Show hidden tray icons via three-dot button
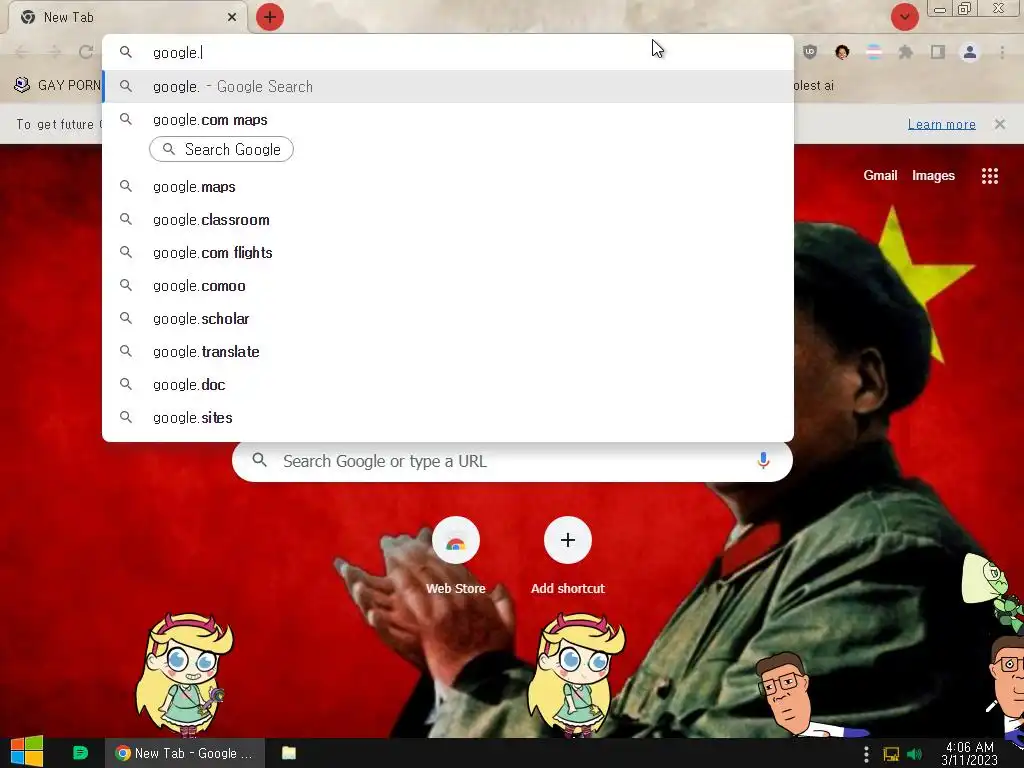The height and width of the screenshot is (768, 1024). (x=866, y=754)
